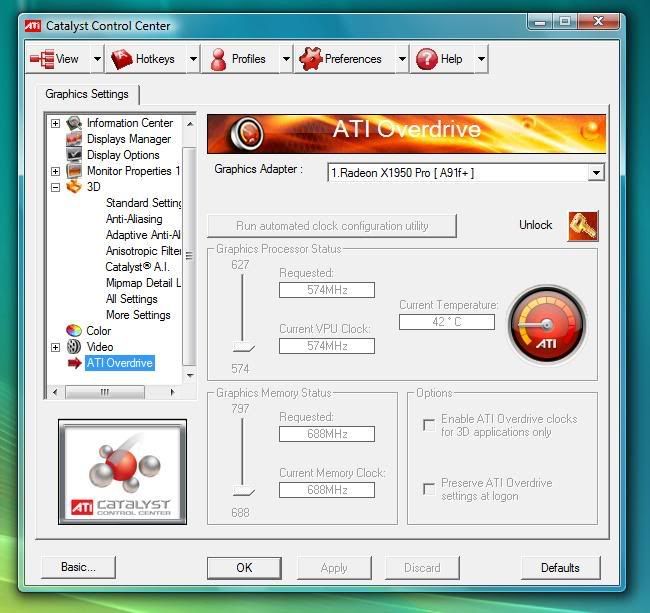Select Standard Settings under 3D
Screen dimensions: 650x613
[x=143, y=203]
